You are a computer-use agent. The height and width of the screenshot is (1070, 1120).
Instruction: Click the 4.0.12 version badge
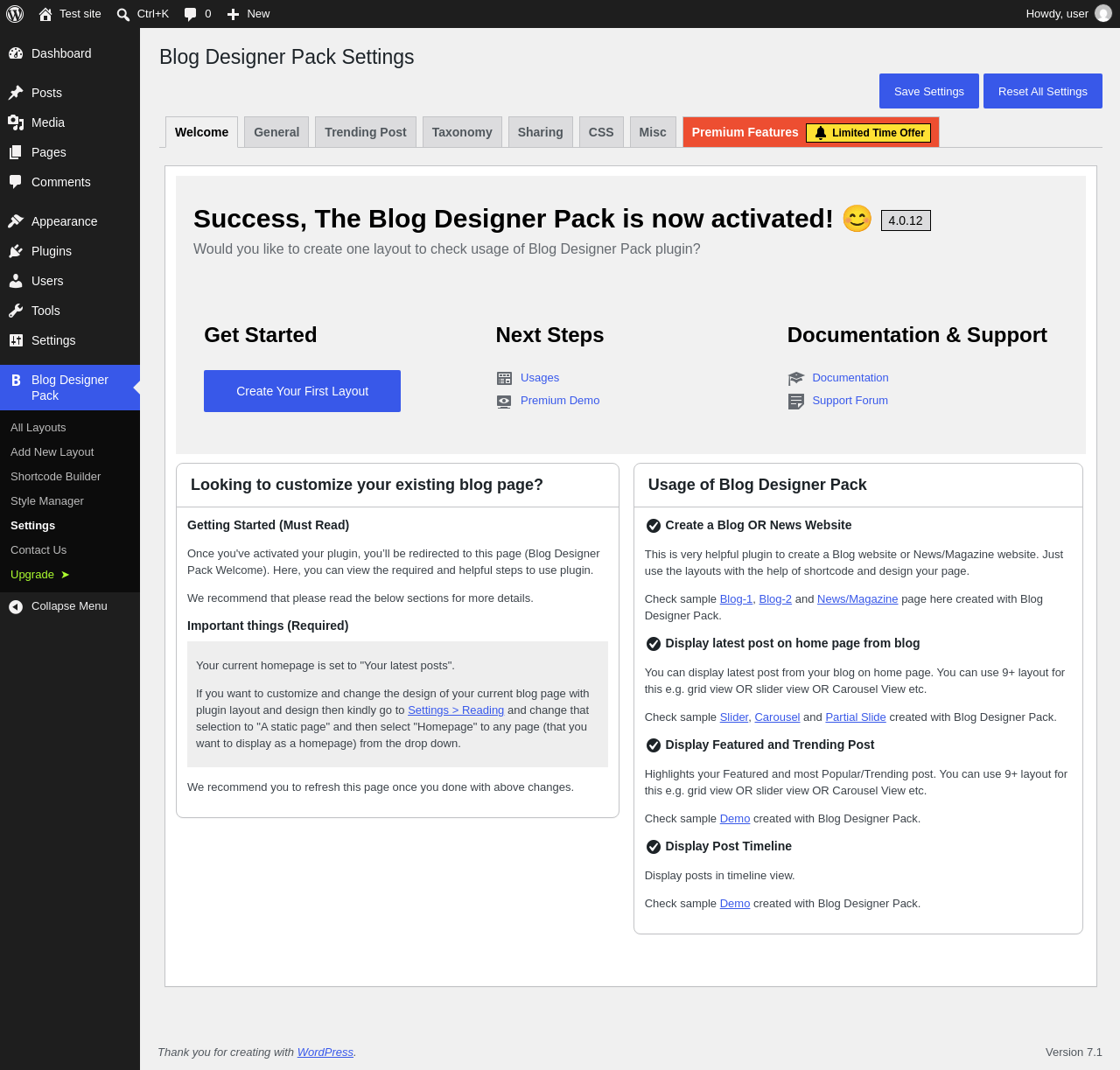click(x=906, y=220)
